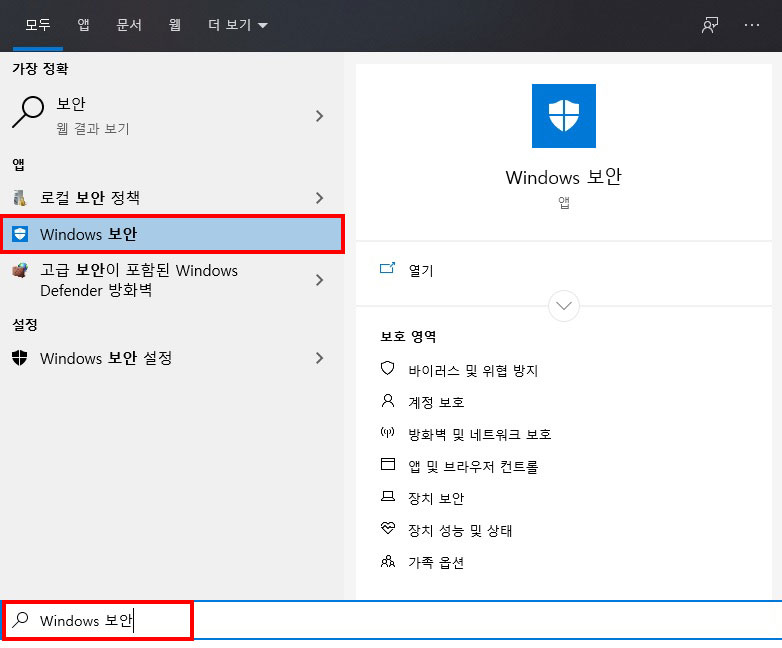Open 방화벽 및 네트워크 보호
This screenshot has width=782, height=648.
pyautogui.click(x=480, y=434)
